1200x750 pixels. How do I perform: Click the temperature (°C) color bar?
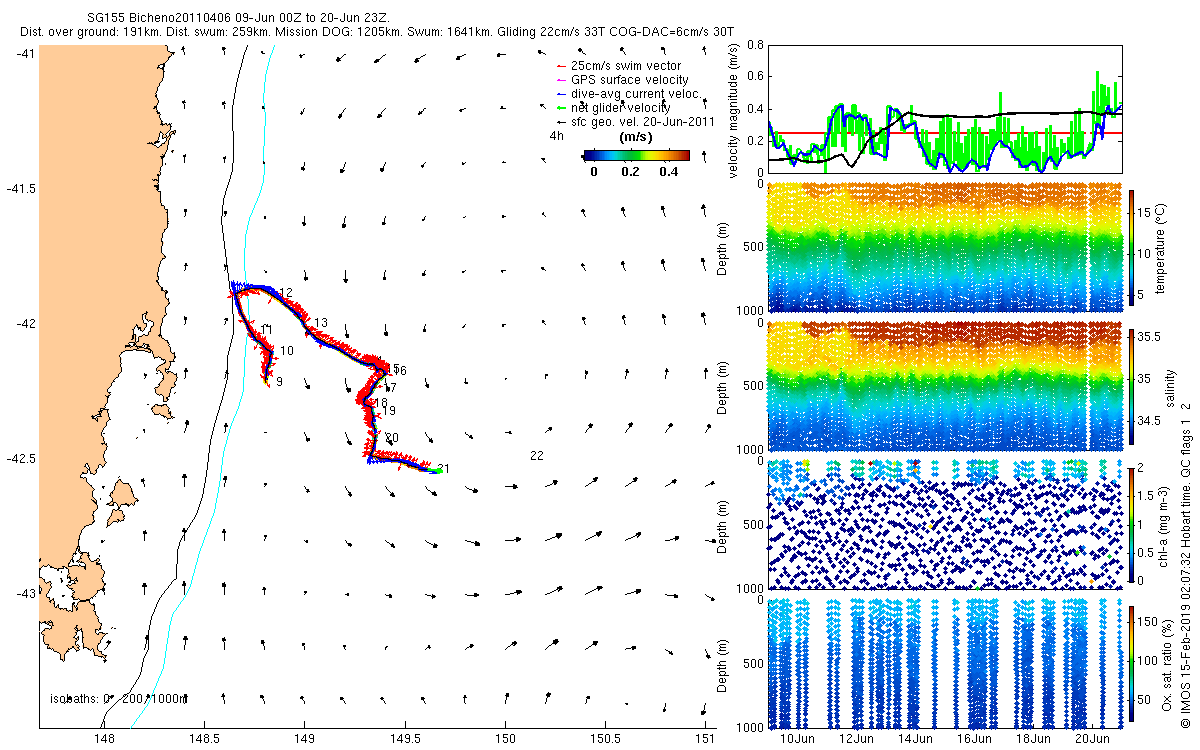[1132, 248]
